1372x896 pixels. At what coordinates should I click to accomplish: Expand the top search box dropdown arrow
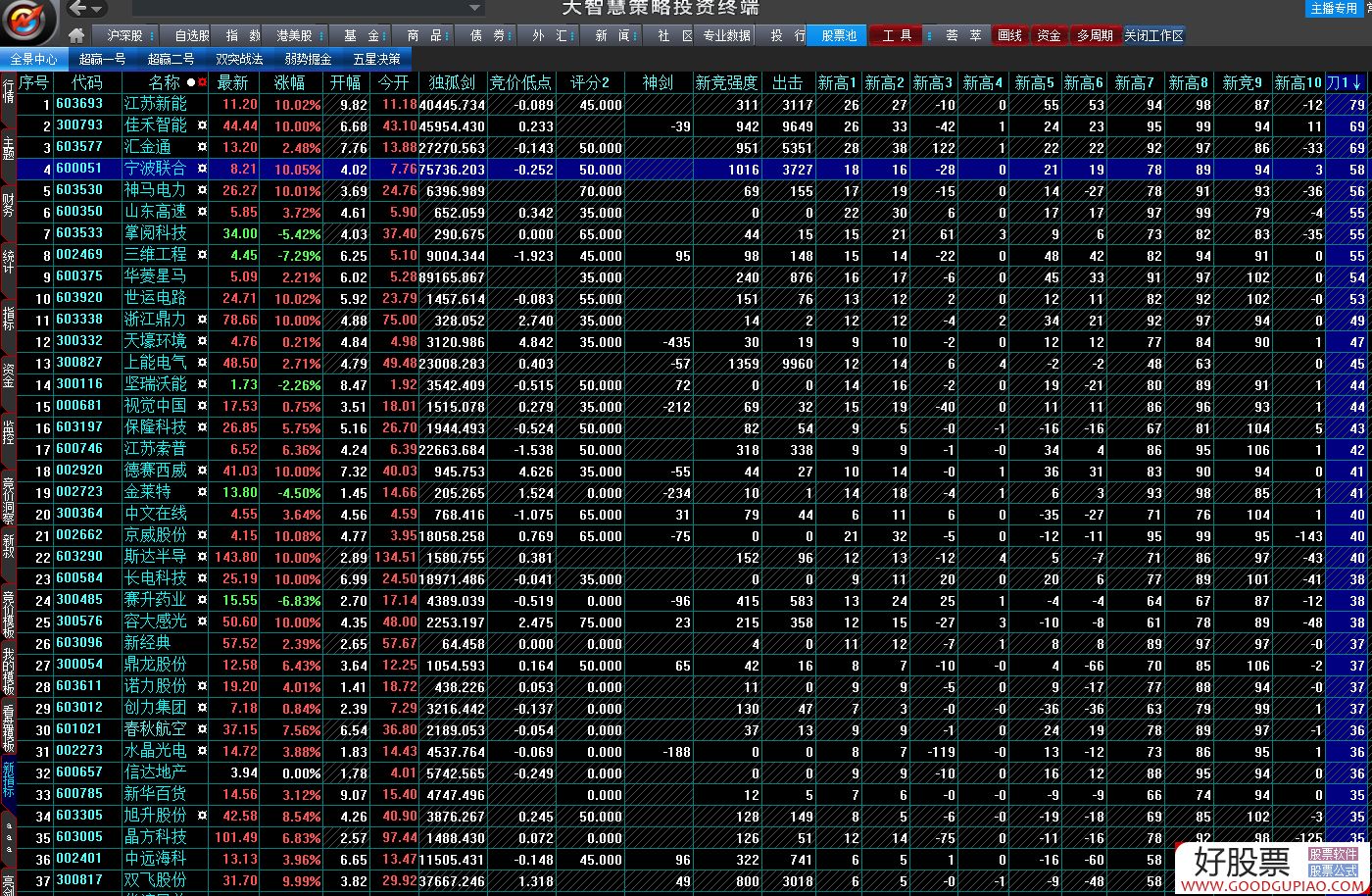pyautogui.click(x=475, y=9)
